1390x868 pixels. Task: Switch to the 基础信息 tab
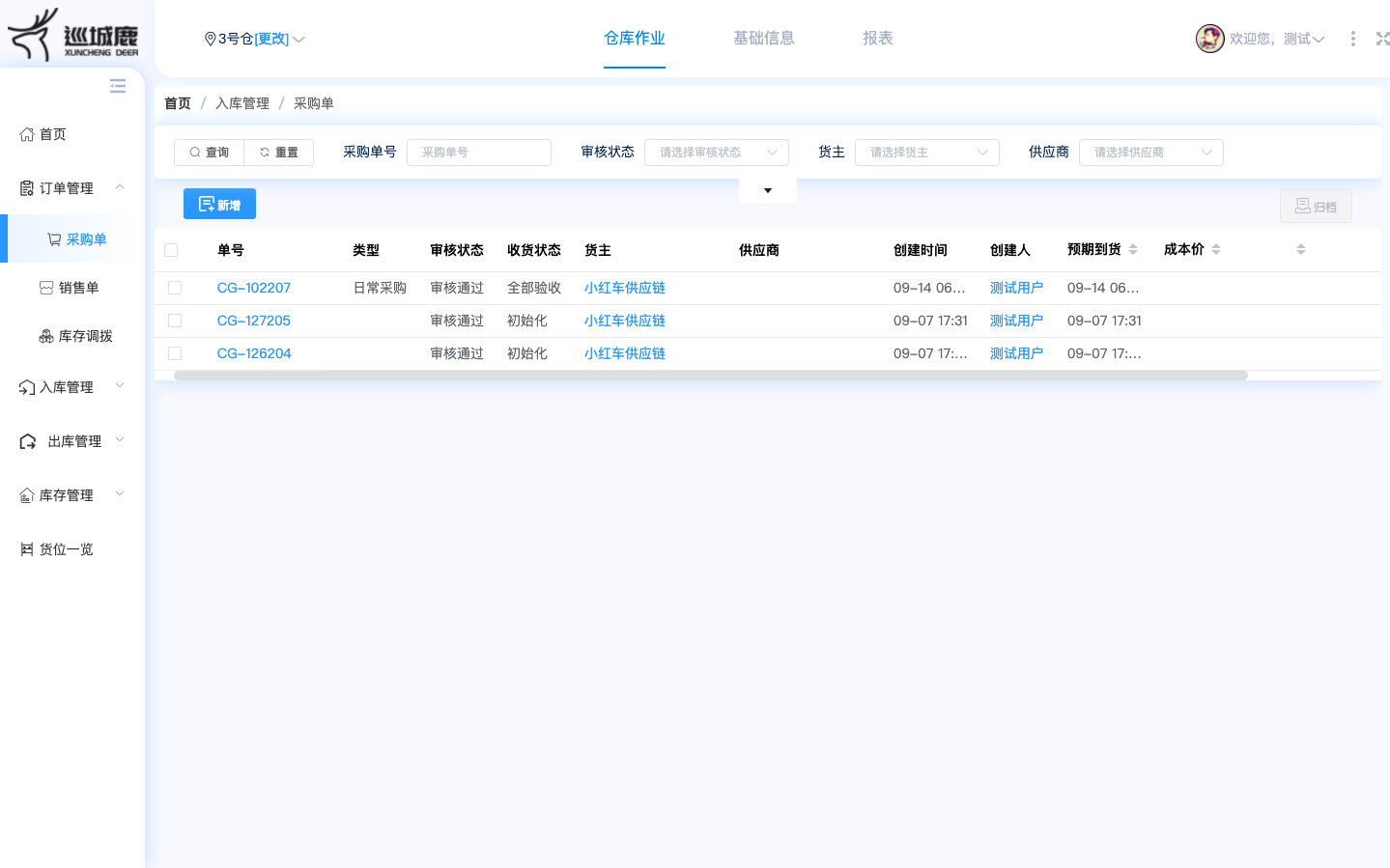click(764, 39)
